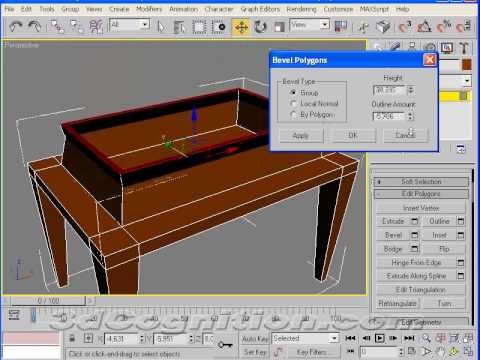
Task: Expand the Edit Geometry rollout
Action: pos(421,322)
